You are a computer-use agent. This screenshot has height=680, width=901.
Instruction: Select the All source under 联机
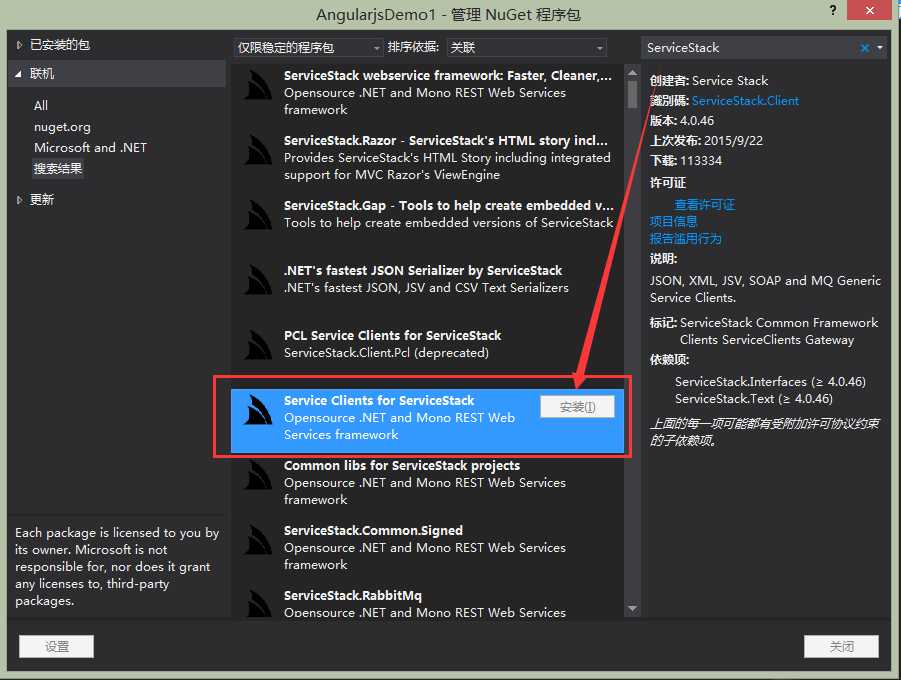41,106
